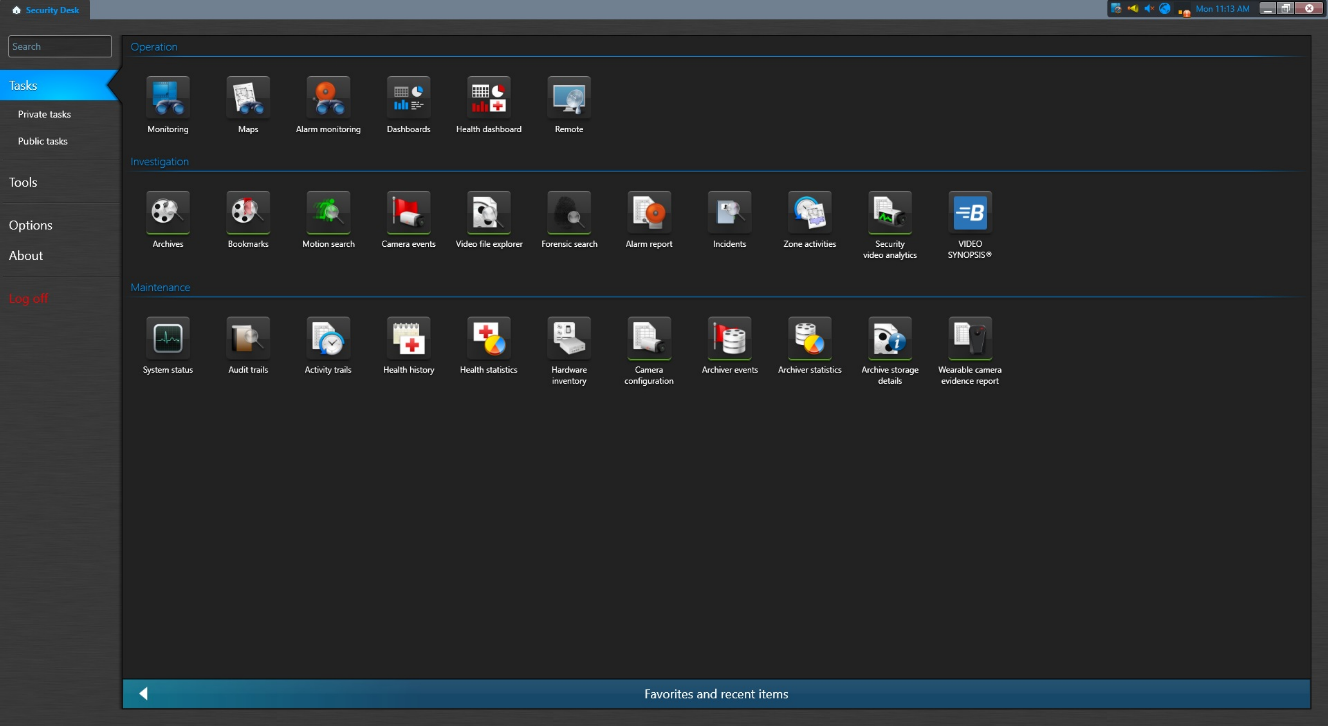
Task: Select the Tasks menu item
Action: click(x=58, y=85)
